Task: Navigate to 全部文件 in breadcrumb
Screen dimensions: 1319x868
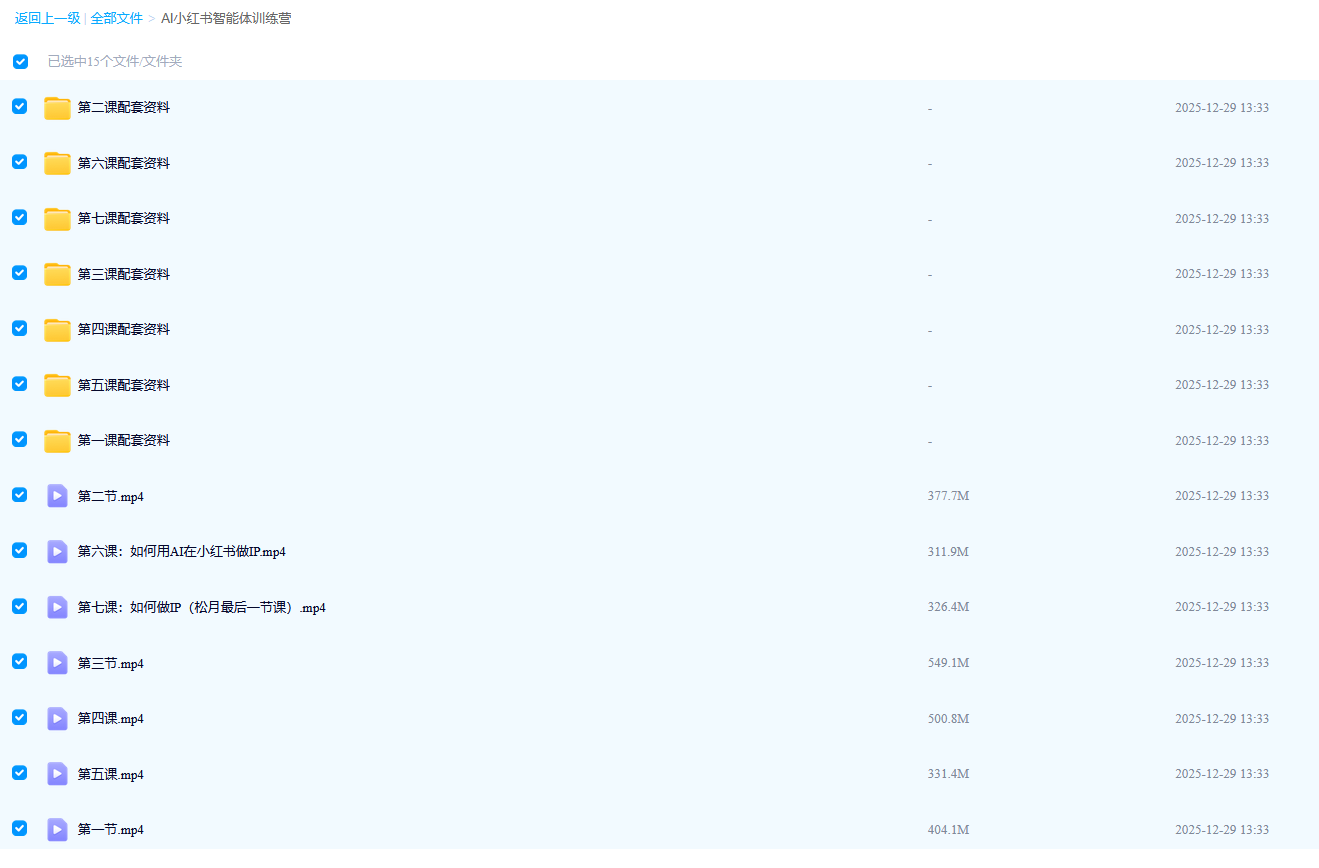Action: (x=116, y=18)
